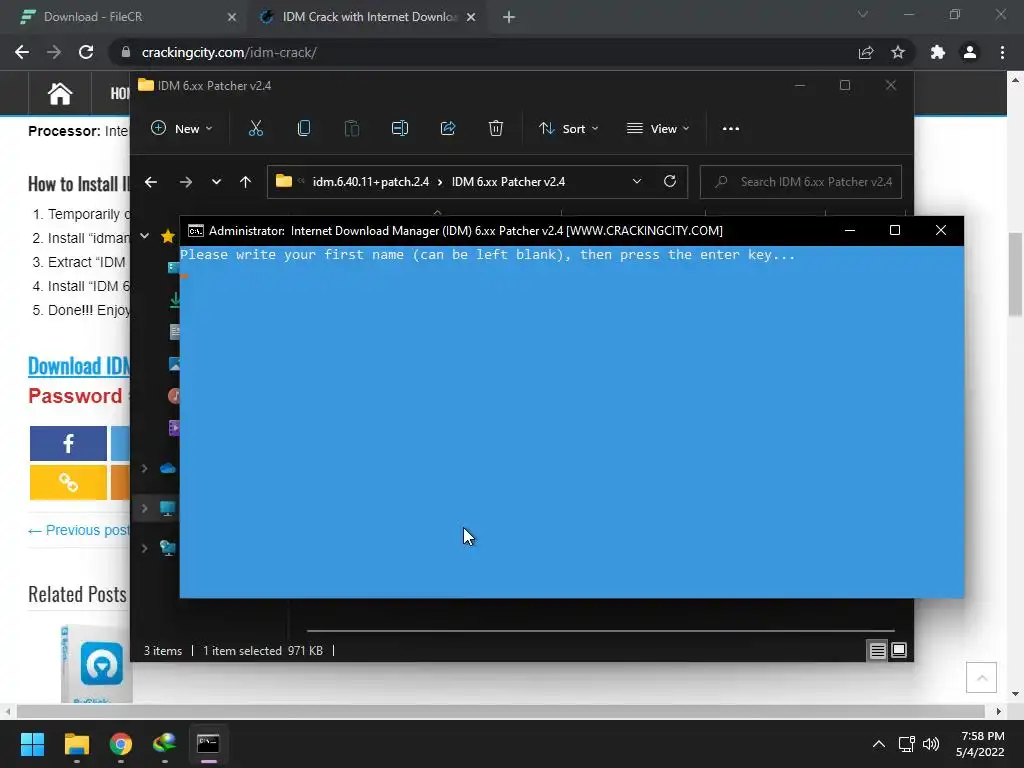Click the volume icon in system tray

[931, 744]
